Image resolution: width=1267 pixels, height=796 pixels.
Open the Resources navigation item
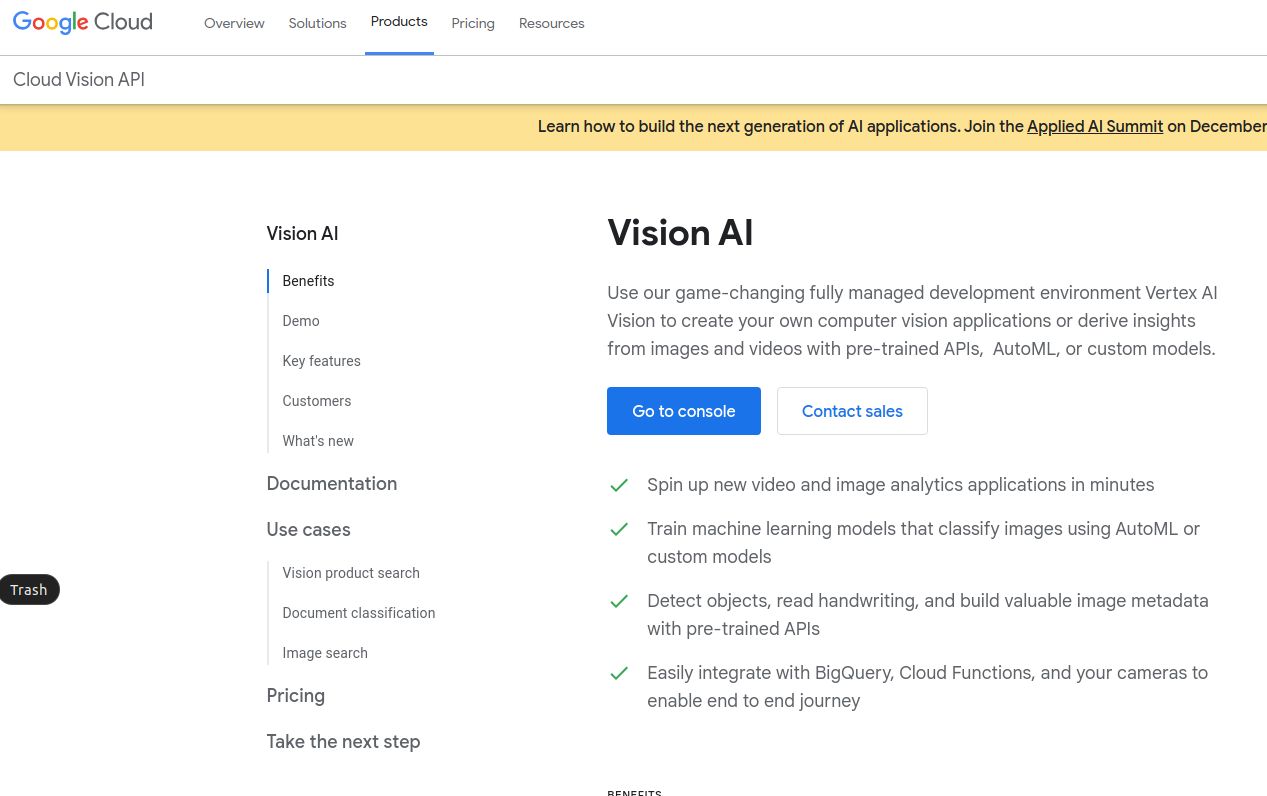[x=551, y=23]
